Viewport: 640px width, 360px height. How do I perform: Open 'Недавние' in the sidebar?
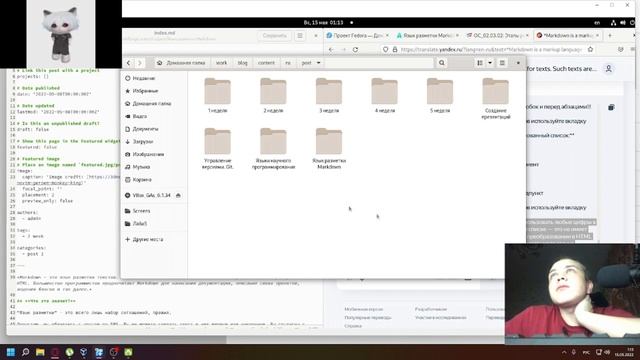point(154,78)
